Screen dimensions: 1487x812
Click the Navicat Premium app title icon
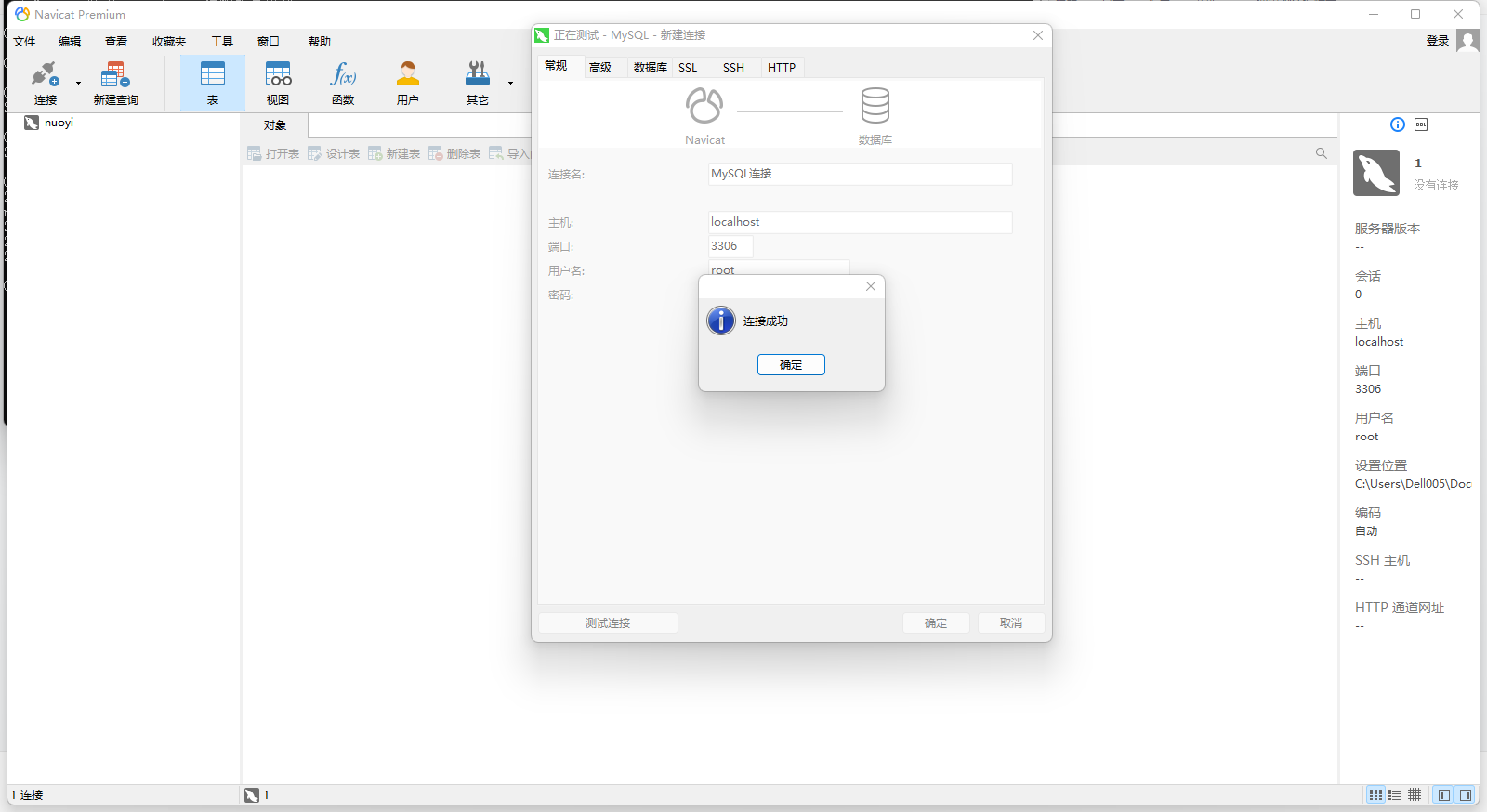click(22, 14)
